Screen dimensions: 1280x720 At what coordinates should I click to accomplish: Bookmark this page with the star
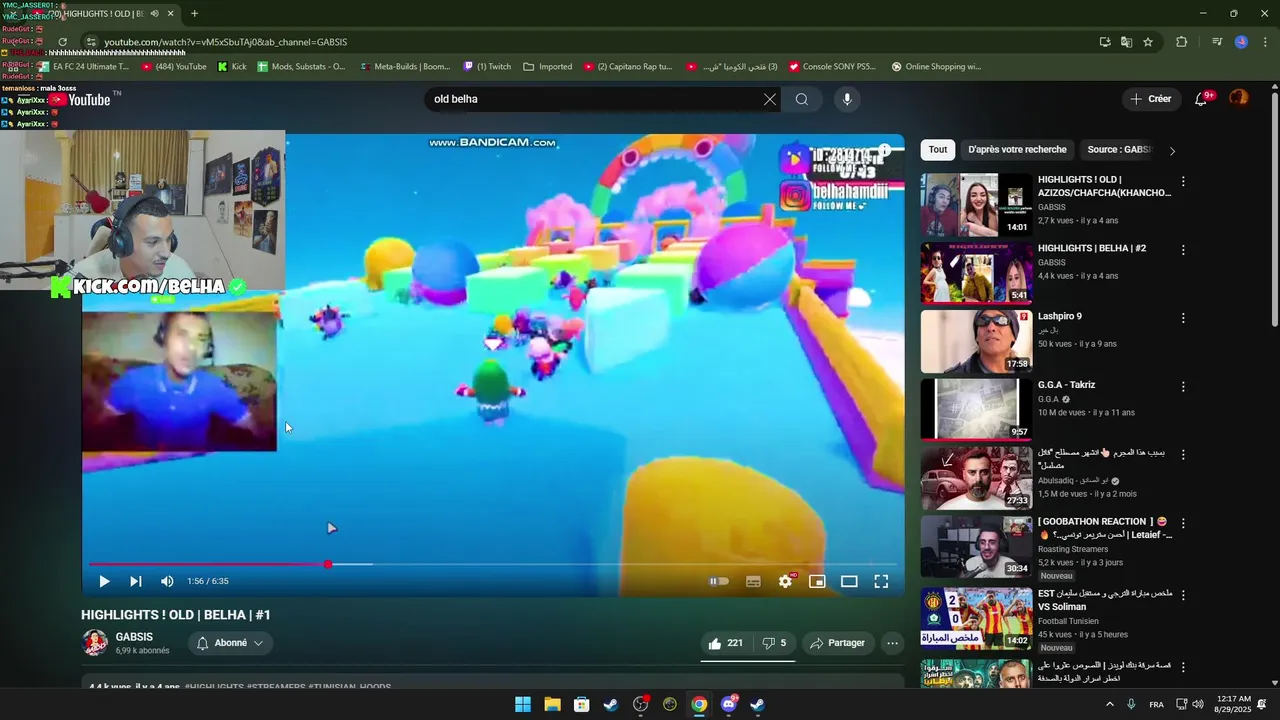(x=1148, y=42)
